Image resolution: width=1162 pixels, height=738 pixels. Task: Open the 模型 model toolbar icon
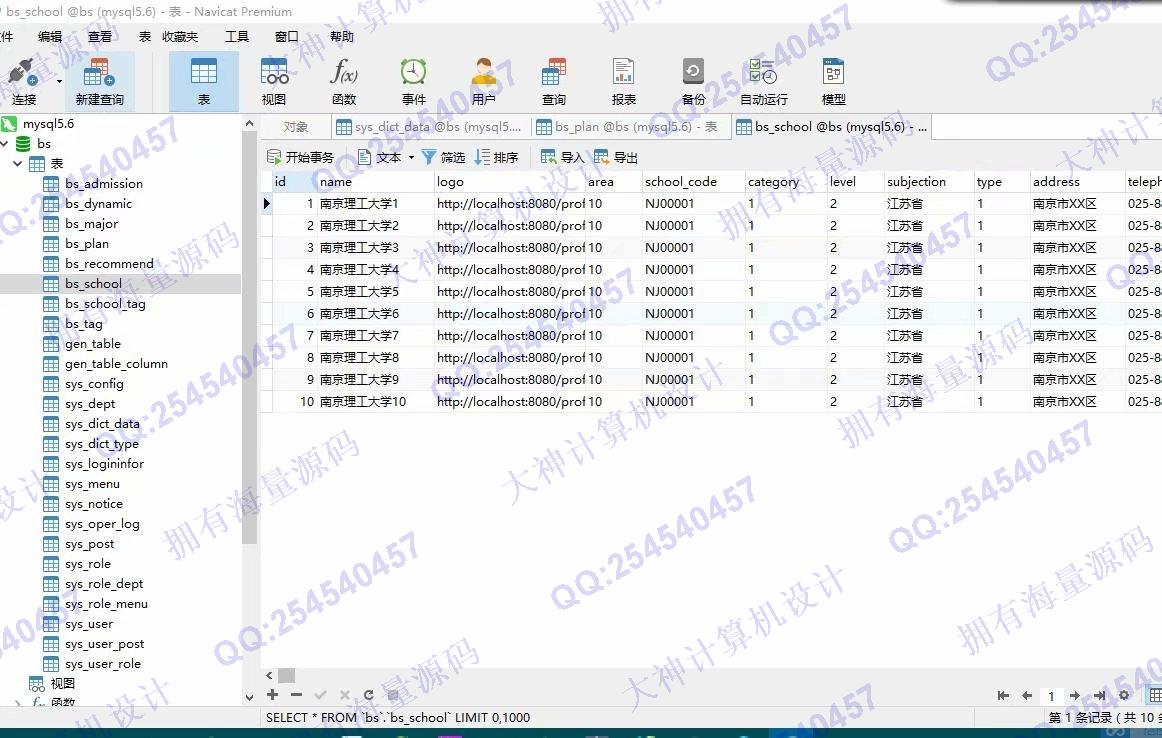[834, 81]
